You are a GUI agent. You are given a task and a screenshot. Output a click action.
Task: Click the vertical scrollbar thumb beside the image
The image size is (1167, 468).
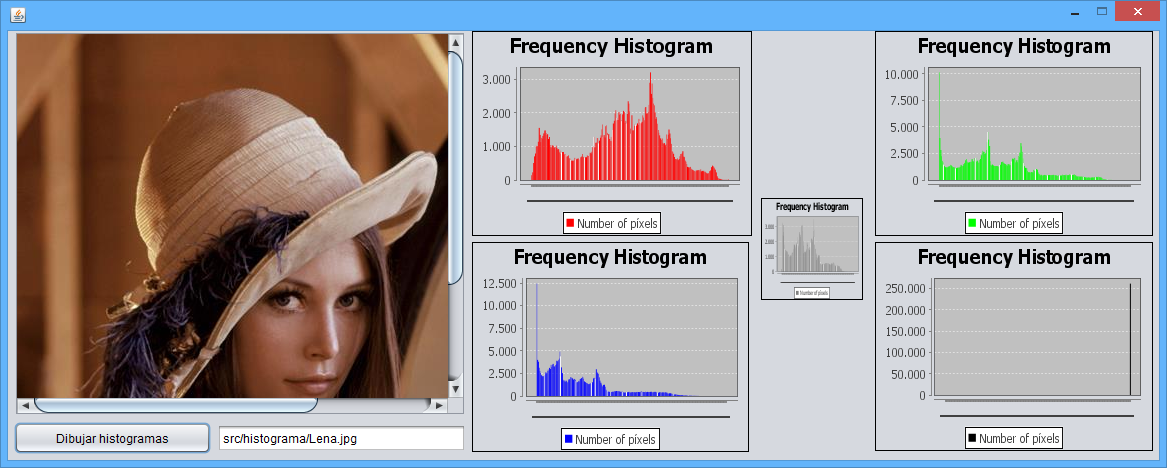(455, 168)
